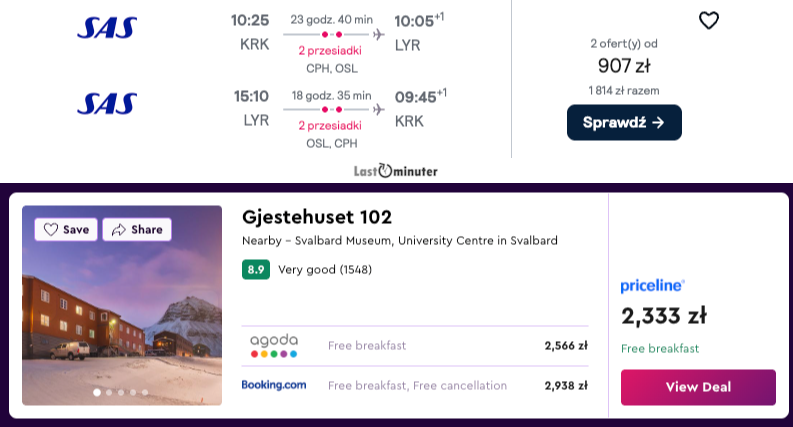Click the airplane icon on KRK to LYR route
The image size is (793, 427).
[378, 34]
